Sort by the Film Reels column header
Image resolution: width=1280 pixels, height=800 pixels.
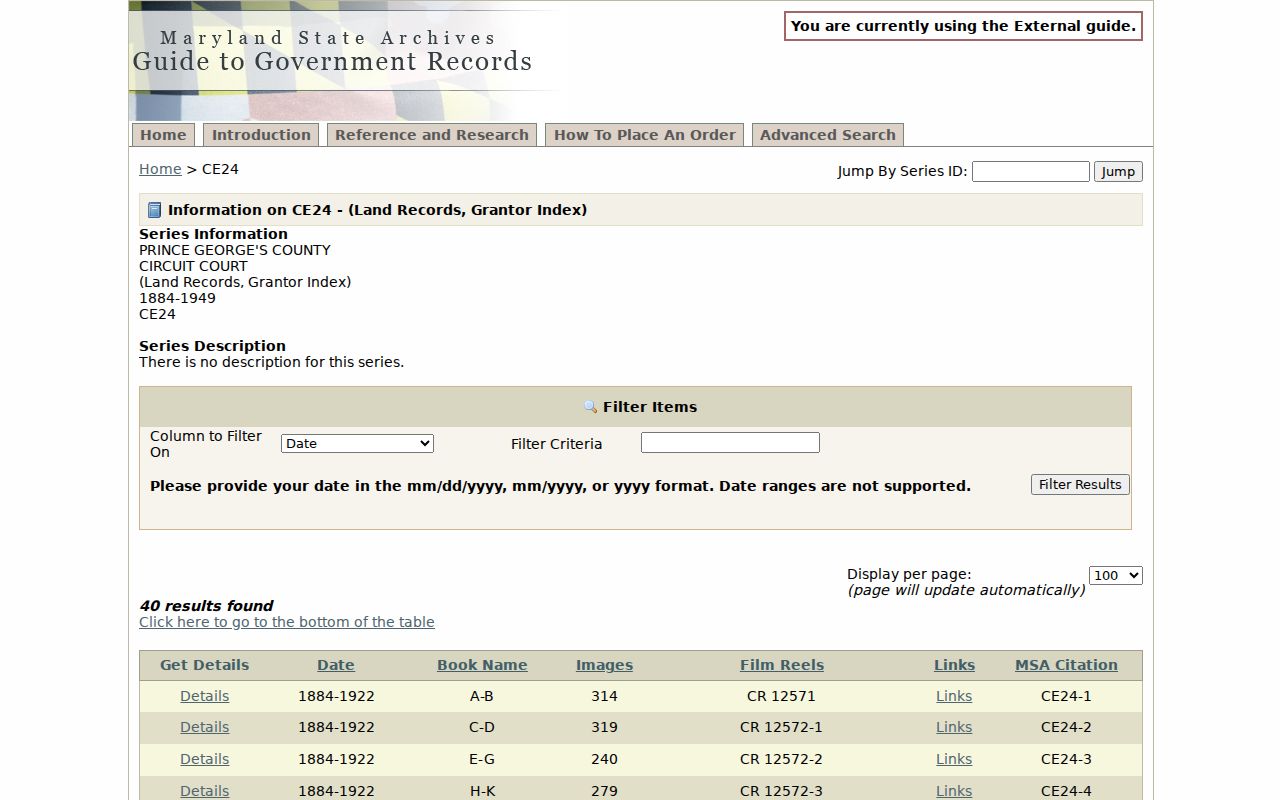[782, 665]
